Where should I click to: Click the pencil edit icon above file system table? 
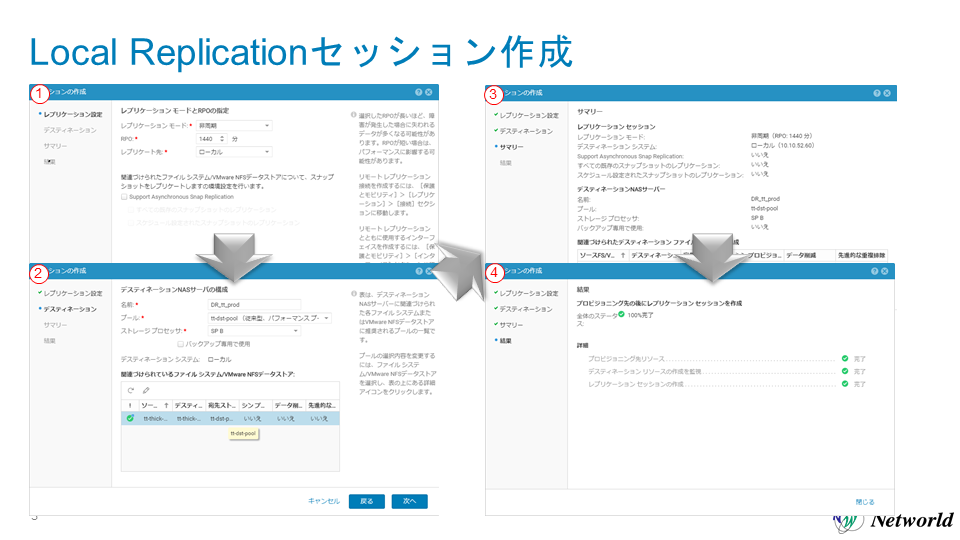click(146, 390)
